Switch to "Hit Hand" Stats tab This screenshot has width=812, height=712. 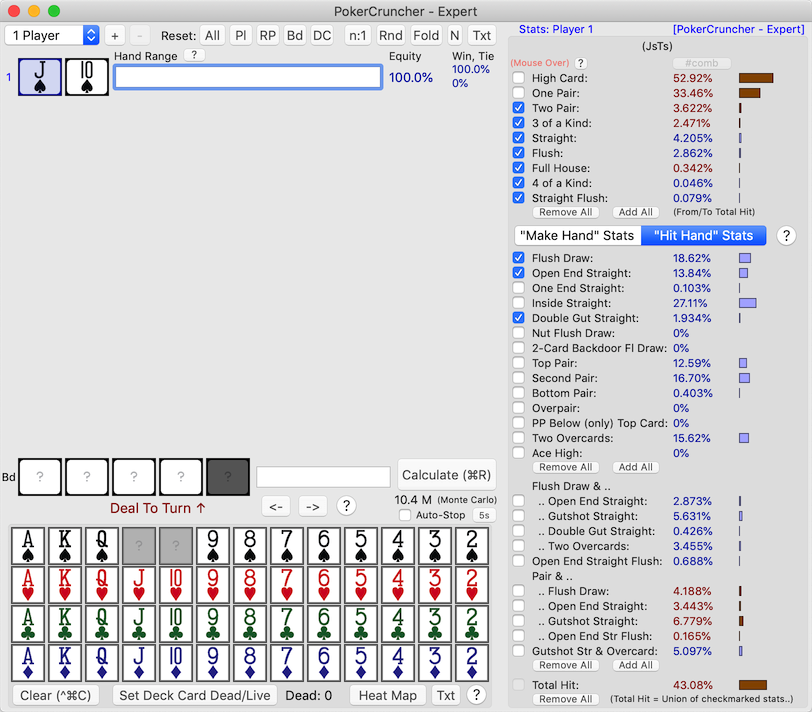coord(703,236)
